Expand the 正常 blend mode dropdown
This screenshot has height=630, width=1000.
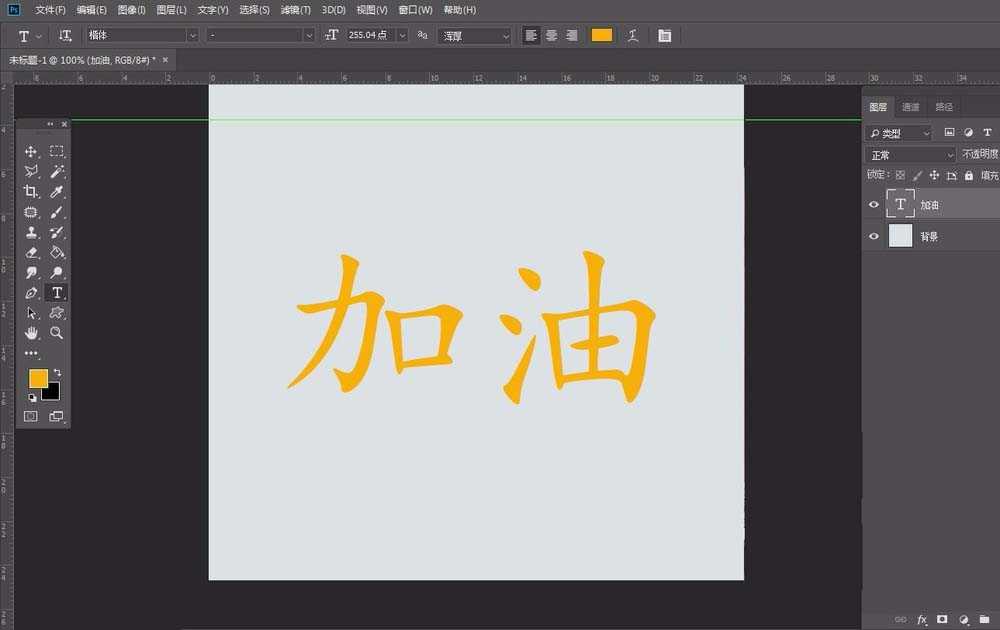pos(911,155)
